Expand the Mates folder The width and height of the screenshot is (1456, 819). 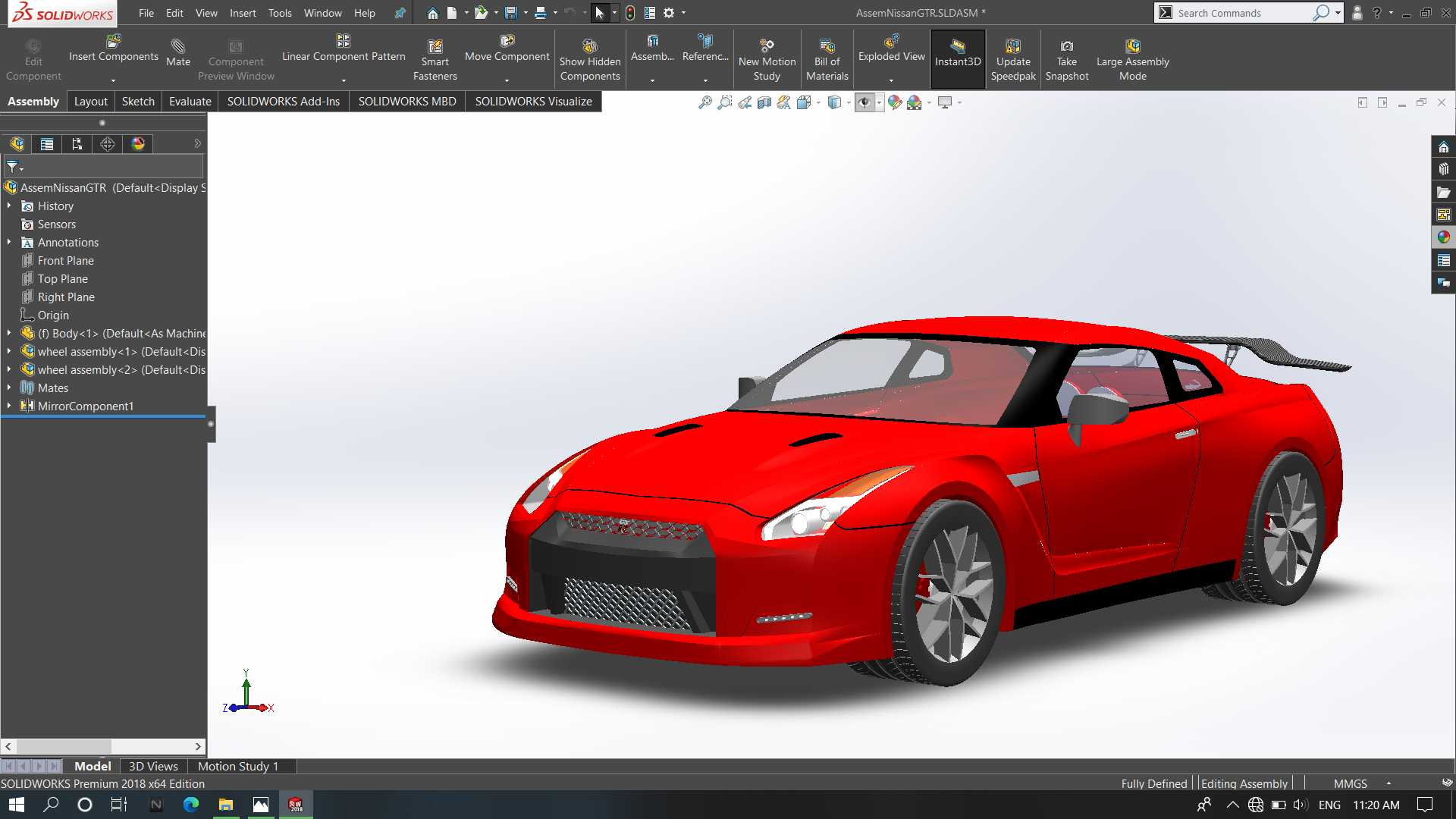(x=9, y=388)
